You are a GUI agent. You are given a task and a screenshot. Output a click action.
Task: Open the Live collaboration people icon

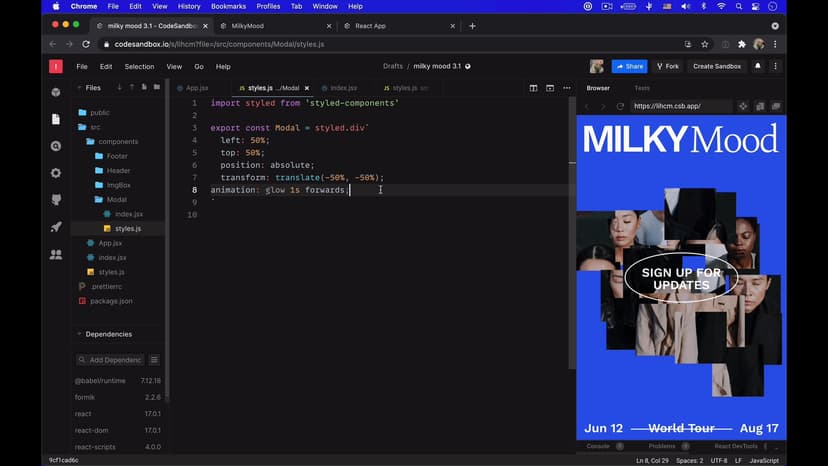56,254
